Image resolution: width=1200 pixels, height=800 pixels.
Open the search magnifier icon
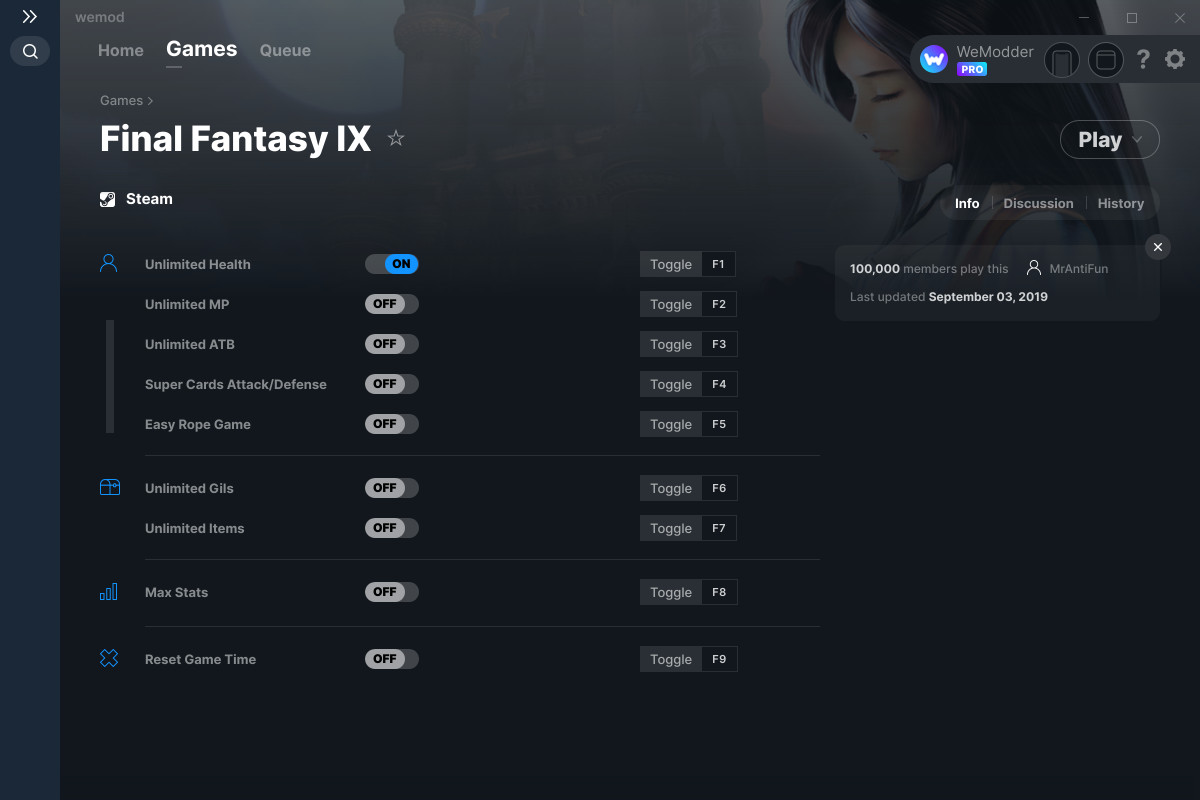coord(30,51)
